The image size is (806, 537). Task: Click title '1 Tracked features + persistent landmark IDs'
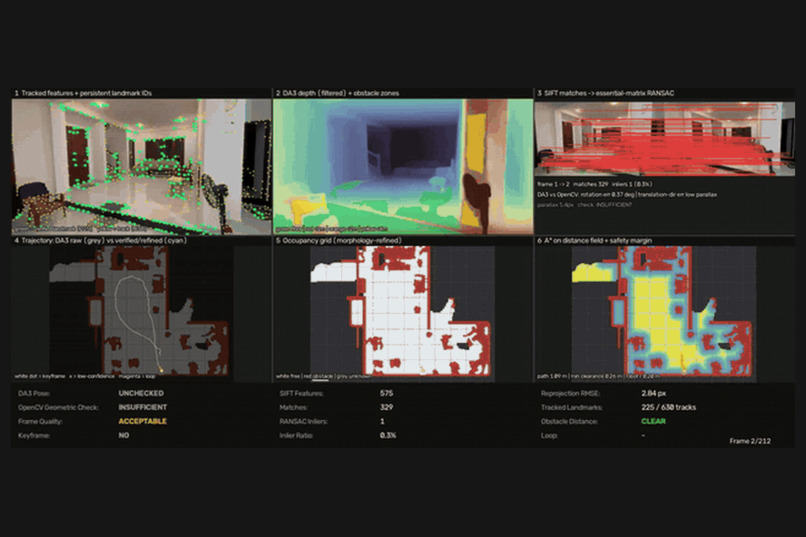(x=83, y=93)
